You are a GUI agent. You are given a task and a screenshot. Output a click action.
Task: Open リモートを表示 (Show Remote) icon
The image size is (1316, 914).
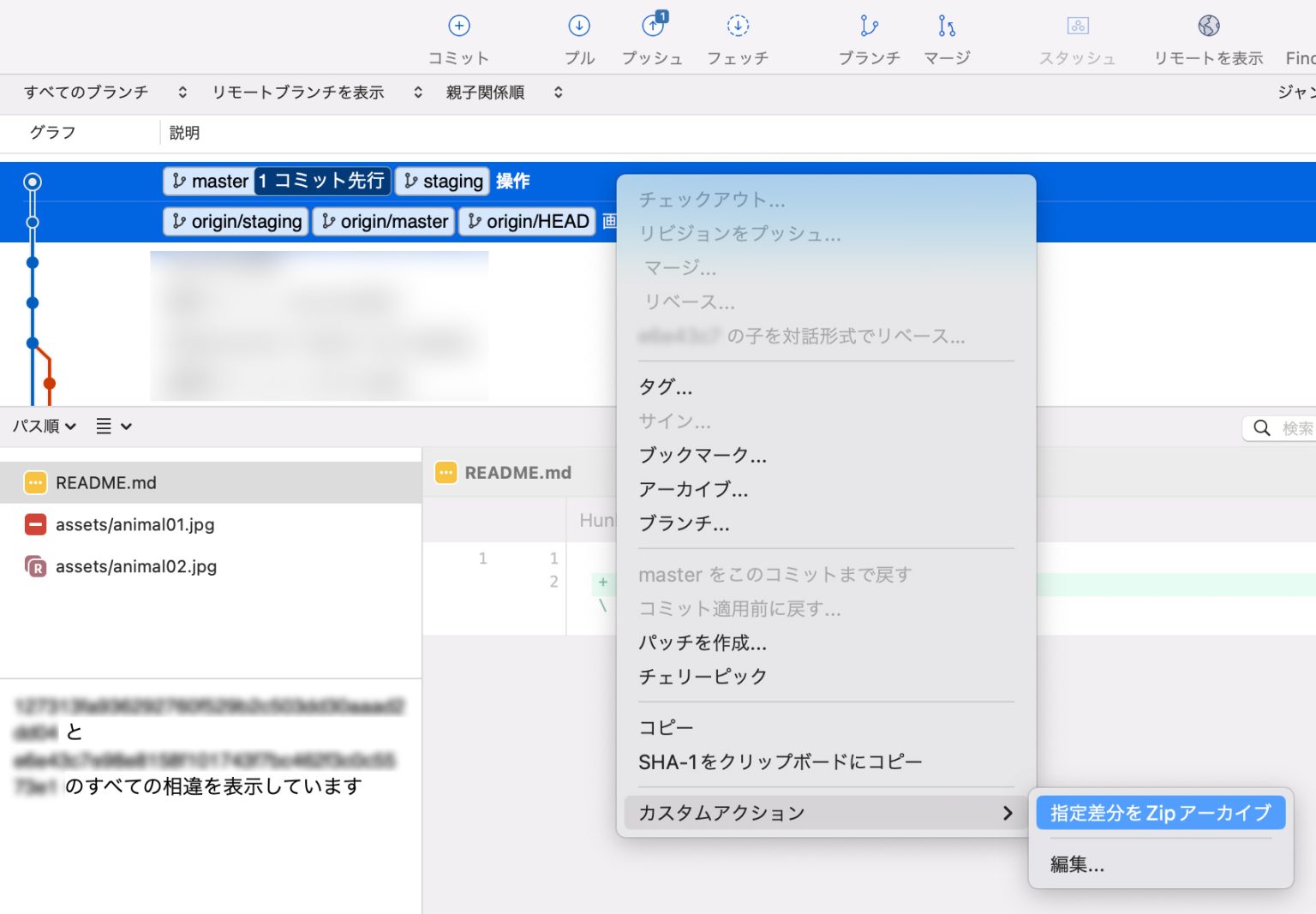(x=1208, y=36)
